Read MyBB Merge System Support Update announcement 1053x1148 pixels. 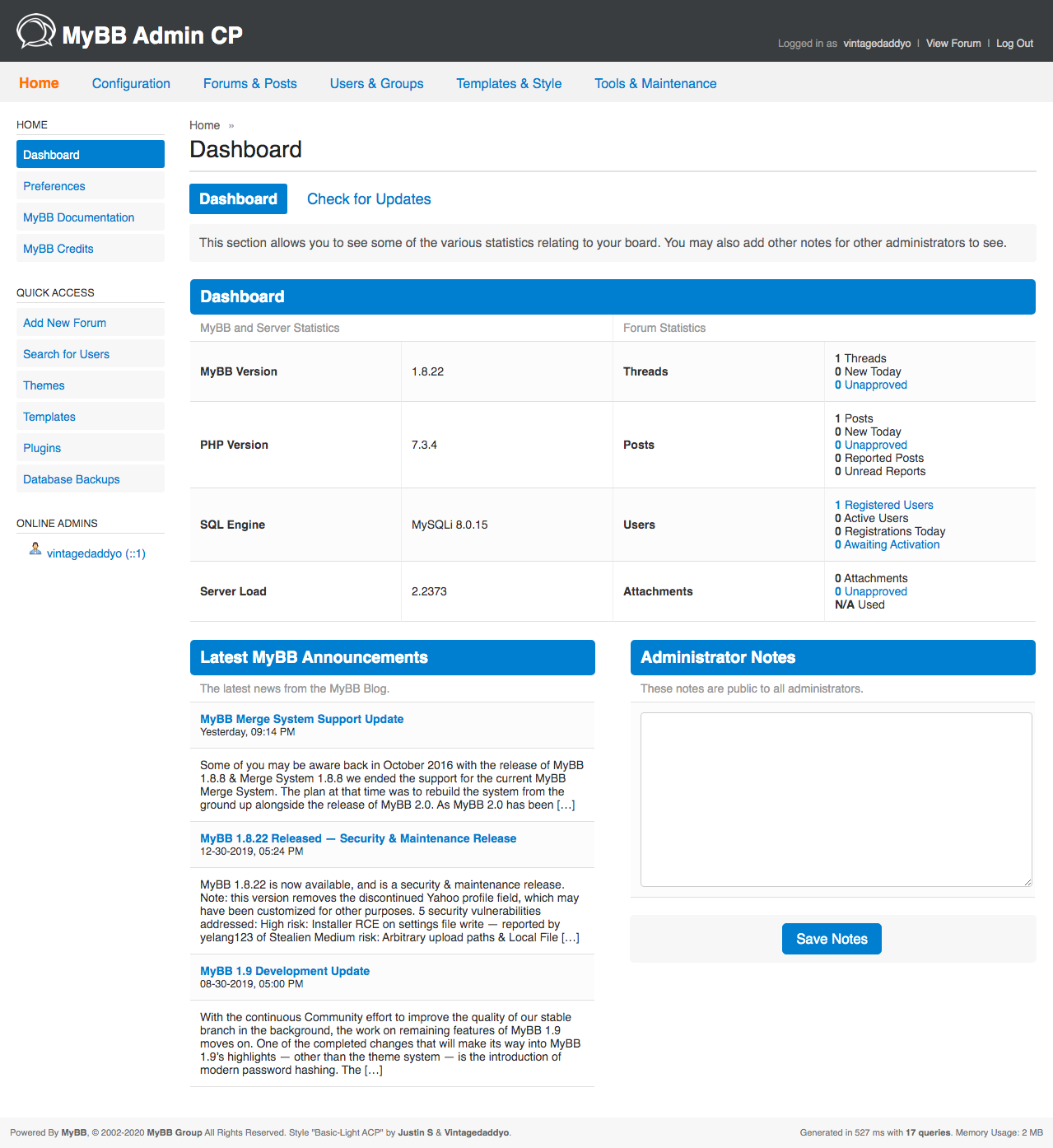coord(301,719)
